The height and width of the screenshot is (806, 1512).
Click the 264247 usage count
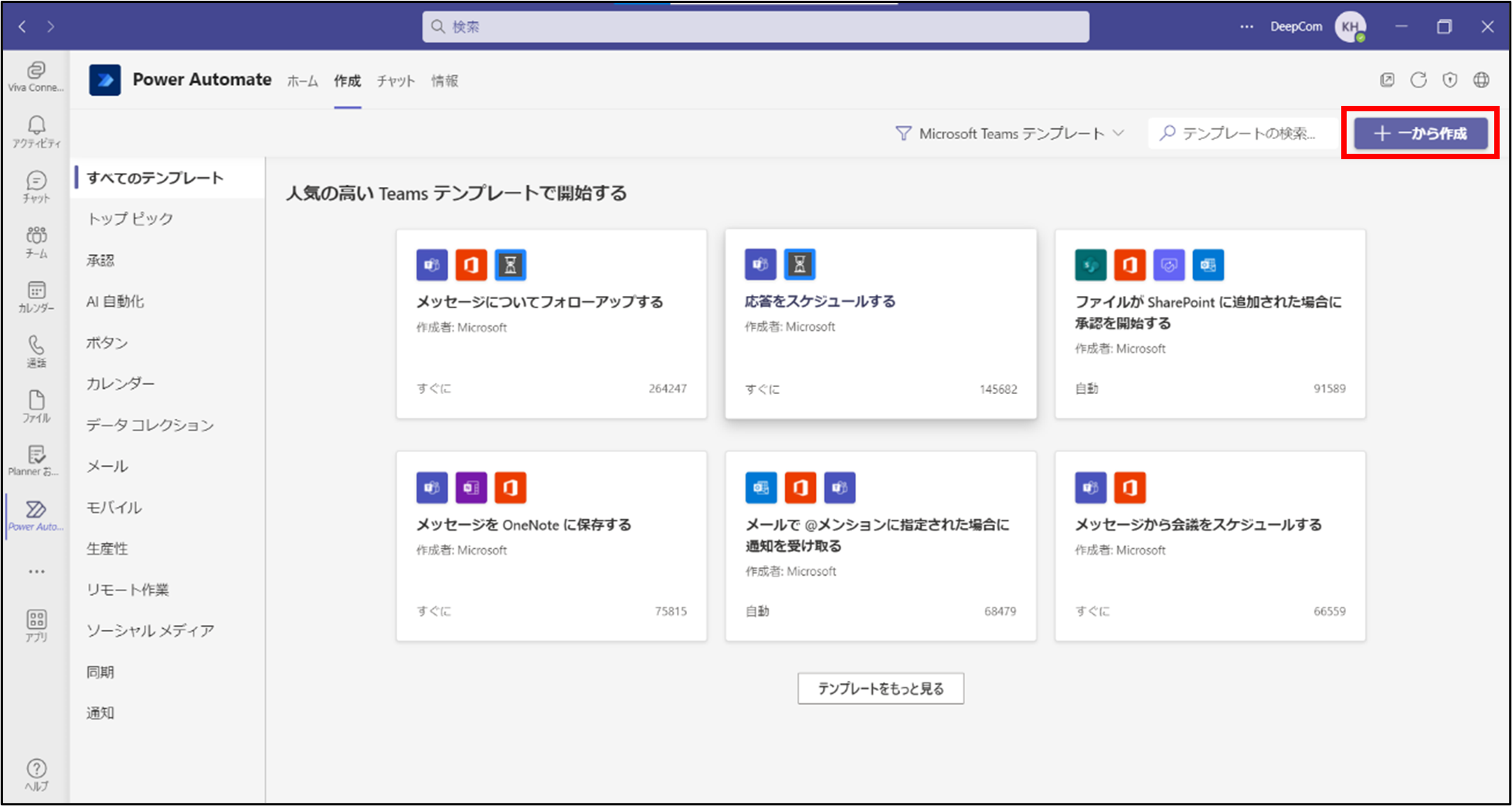[668, 389]
